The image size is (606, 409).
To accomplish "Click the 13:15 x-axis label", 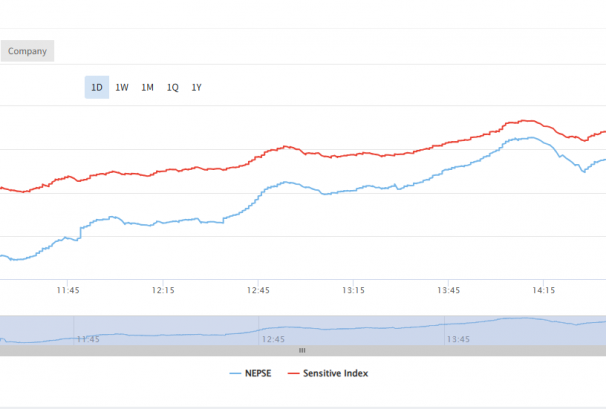I will click(x=353, y=290).
